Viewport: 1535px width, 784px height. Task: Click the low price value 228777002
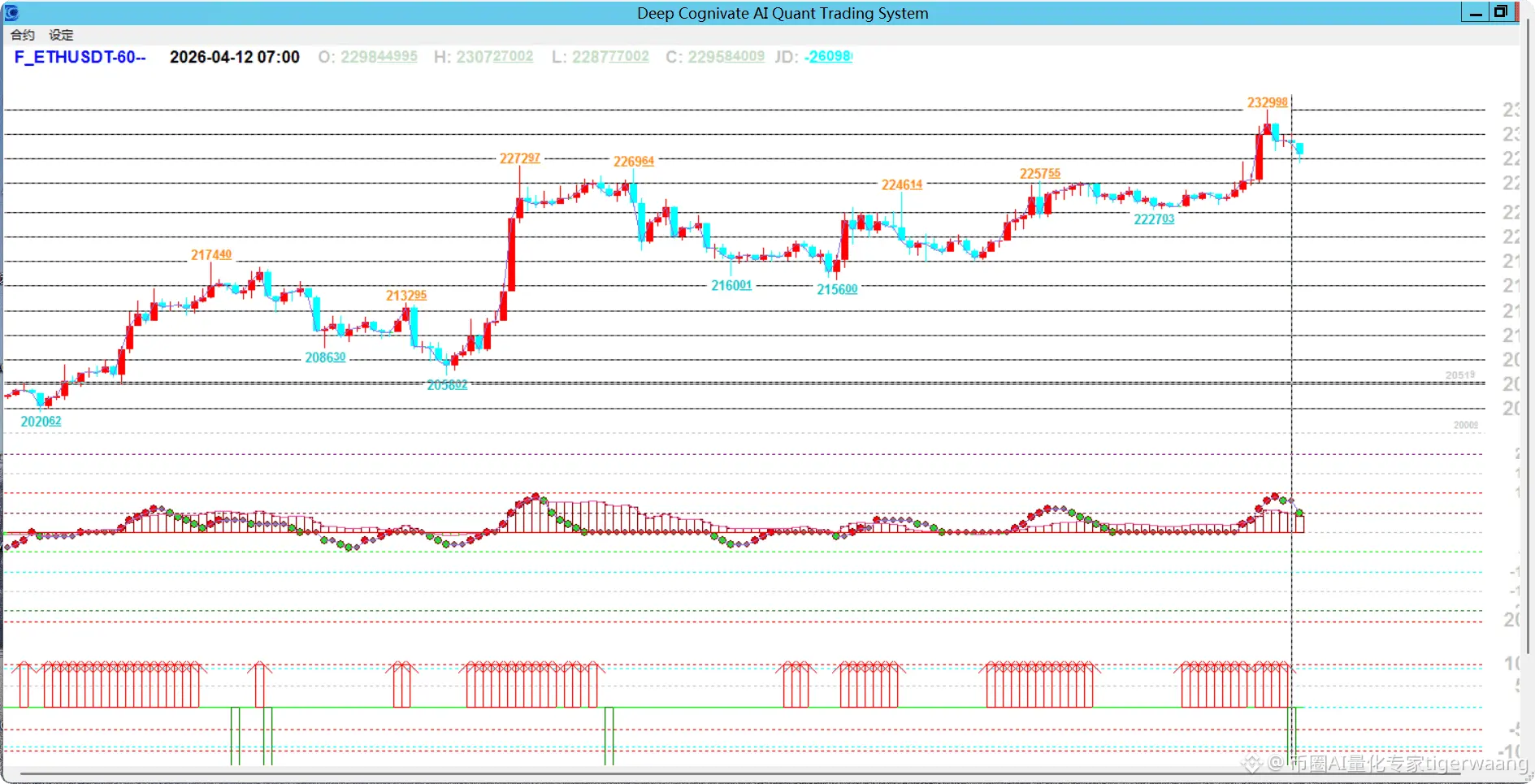click(x=610, y=57)
